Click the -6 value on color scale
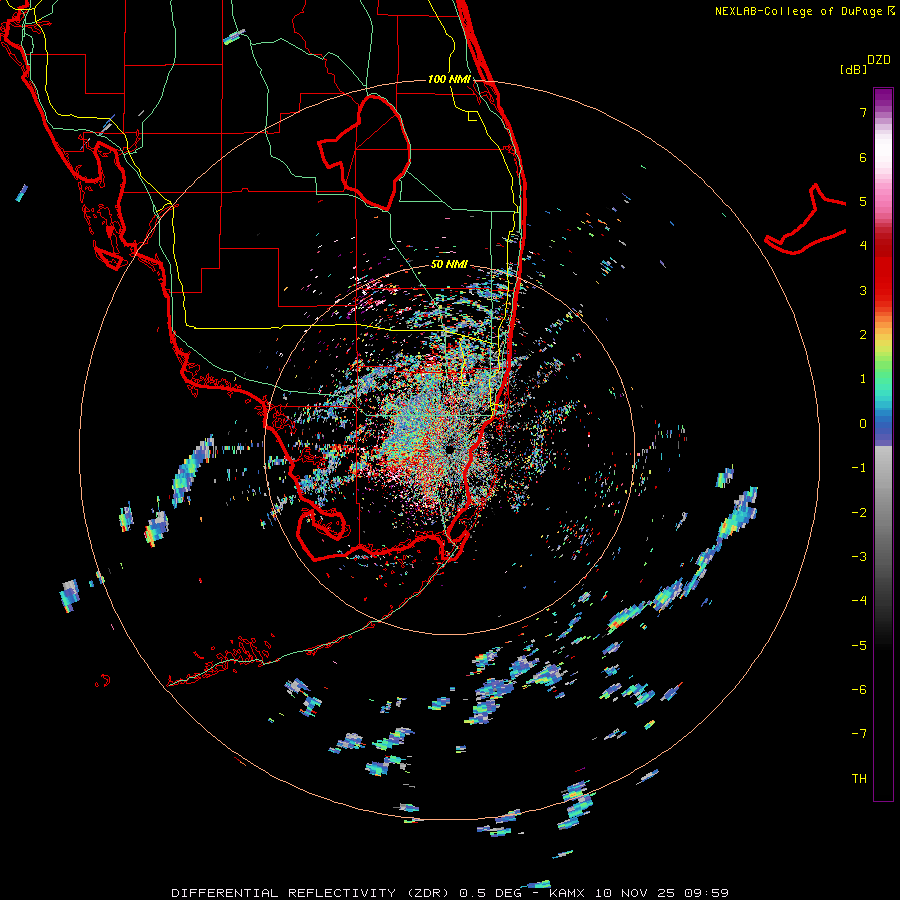 pyautogui.click(x=859, y=690)
